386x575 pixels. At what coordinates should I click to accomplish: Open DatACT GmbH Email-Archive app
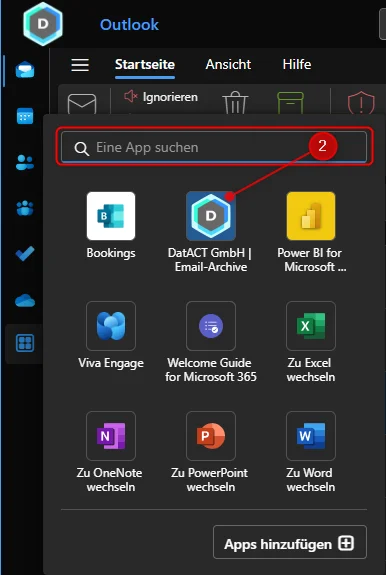point(211,232)
